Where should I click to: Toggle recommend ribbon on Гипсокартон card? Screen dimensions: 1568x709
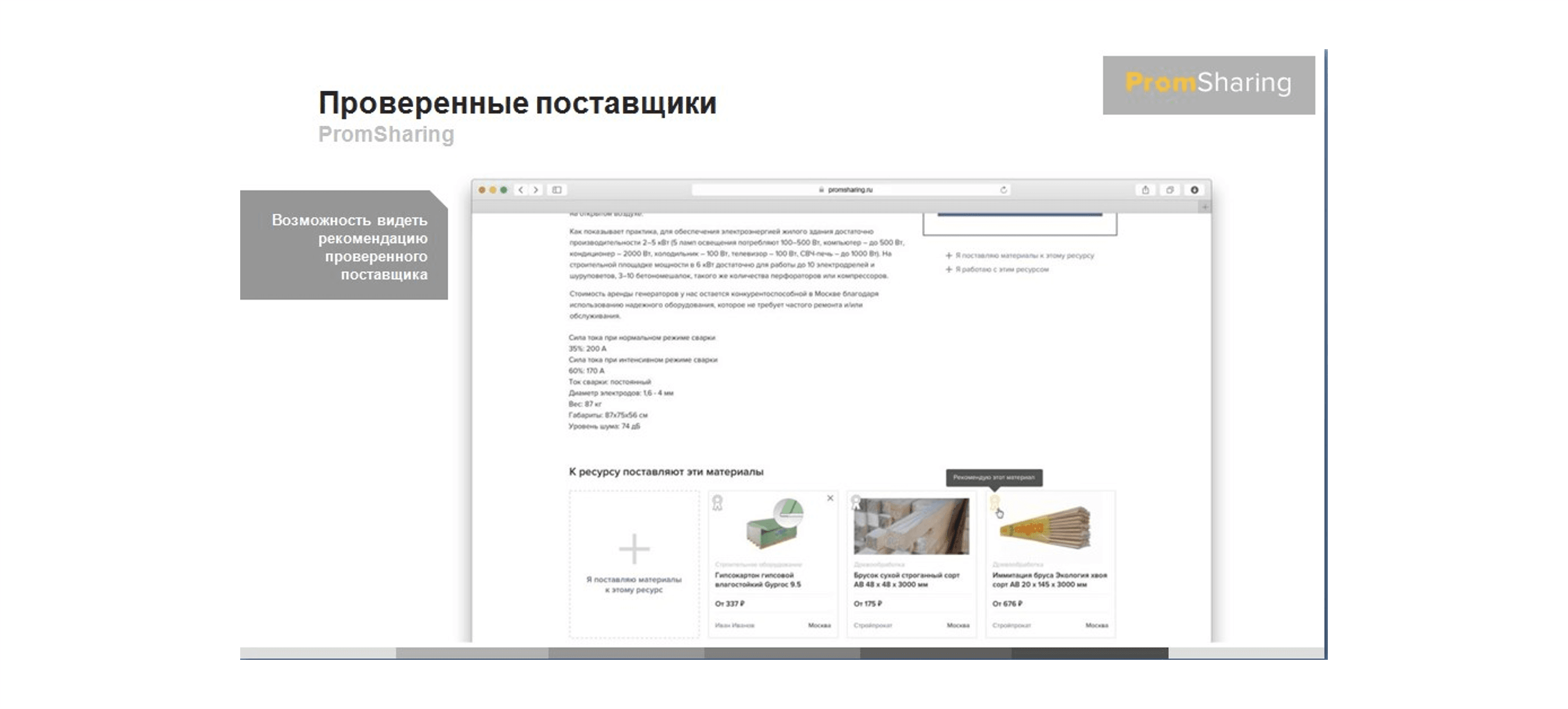point(717,502)
